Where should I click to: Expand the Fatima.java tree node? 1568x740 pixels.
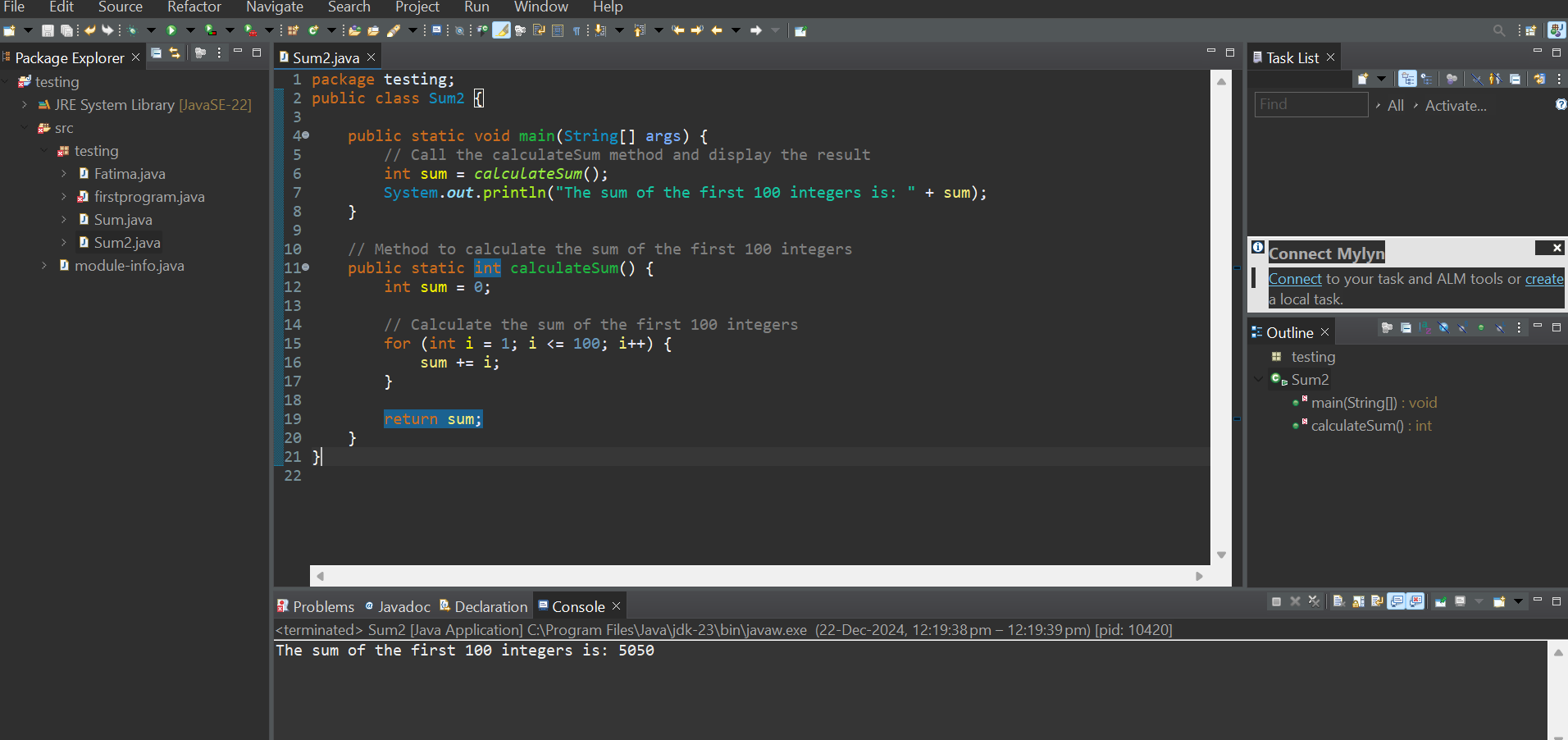tap(64, 174)
